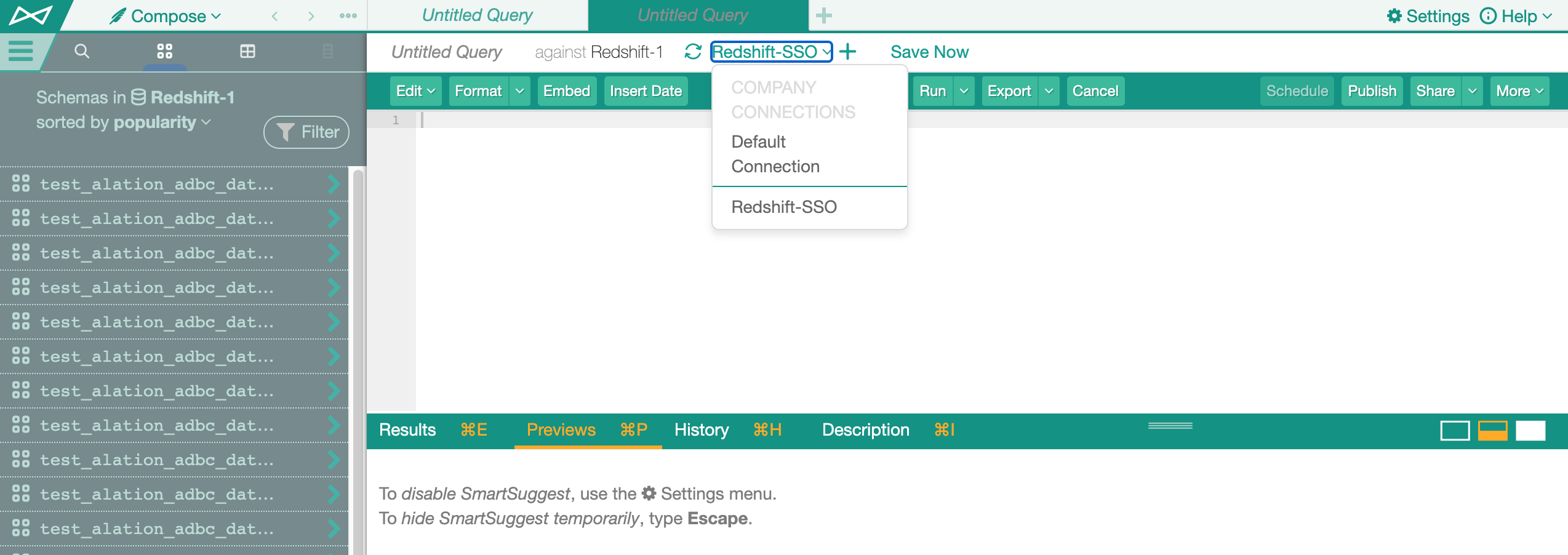Select the results-only layout icon

tap(1530, 430)
